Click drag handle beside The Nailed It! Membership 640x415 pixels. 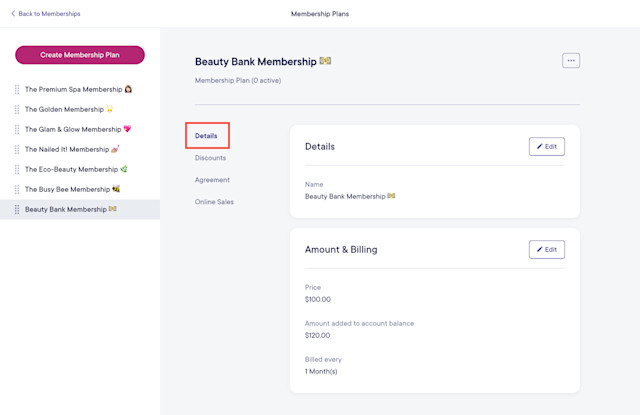pyautogui.click(x=17, y=149)
